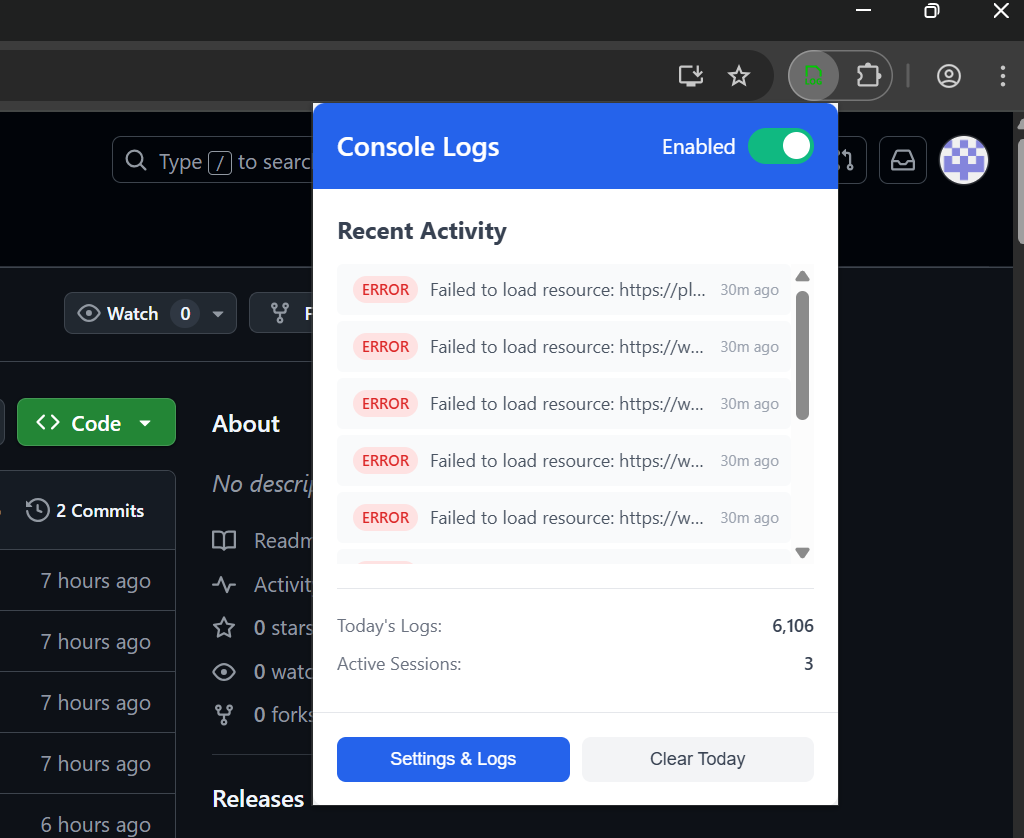Click the scroll down arrow in Recent Activity

[x=803, y=553]
